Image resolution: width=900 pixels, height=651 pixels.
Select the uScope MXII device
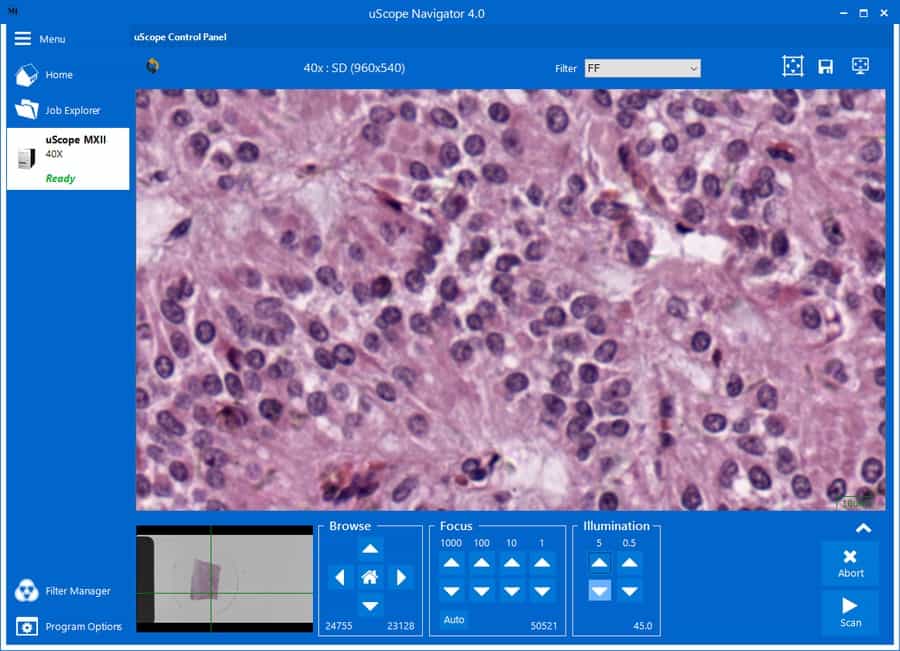68,158
